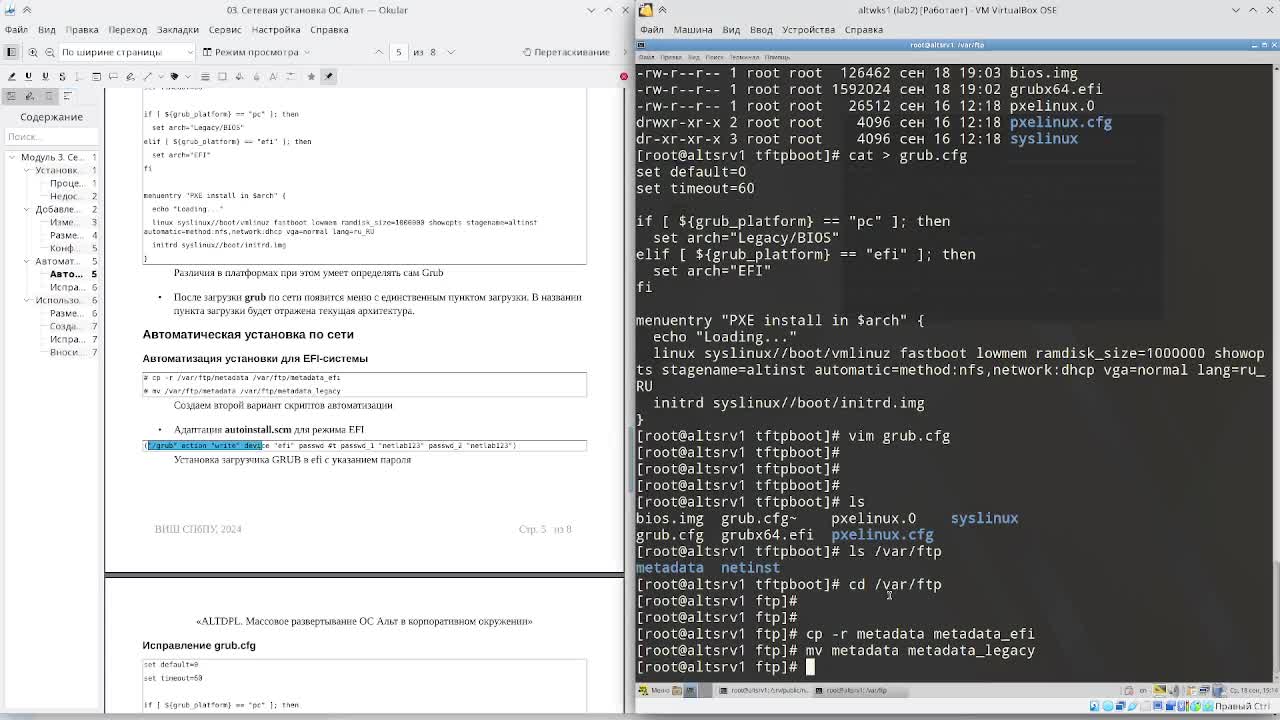Select the 'Недос...' contents entry
Image resolution: width=1280 pixels, height=720 pixels.
coord(67,196)
